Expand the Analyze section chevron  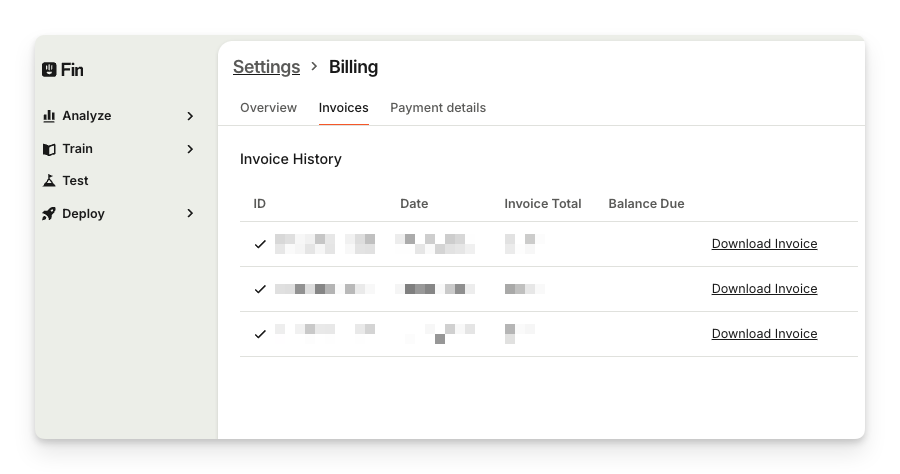tap(190, 116)
